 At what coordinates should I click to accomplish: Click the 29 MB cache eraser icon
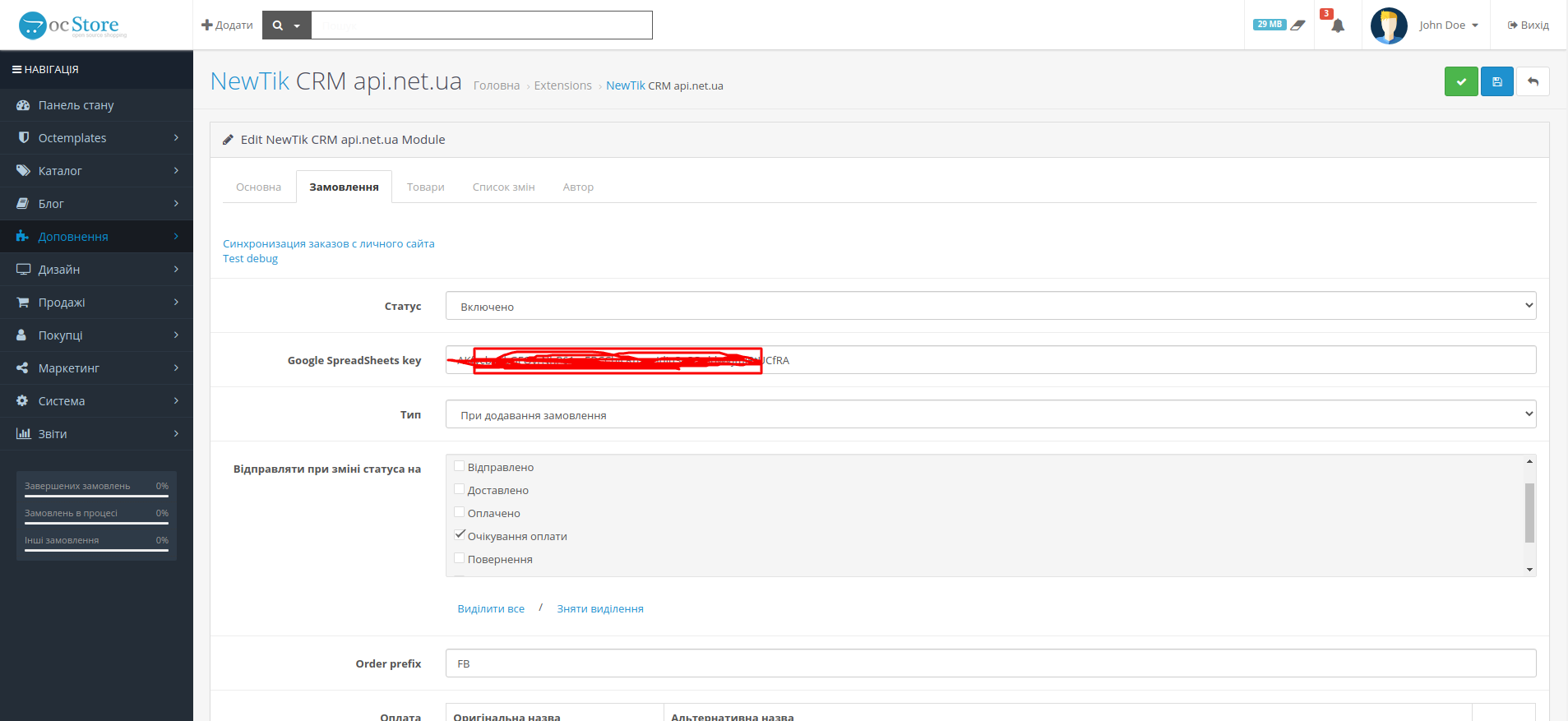click(x=1297, y=25)
